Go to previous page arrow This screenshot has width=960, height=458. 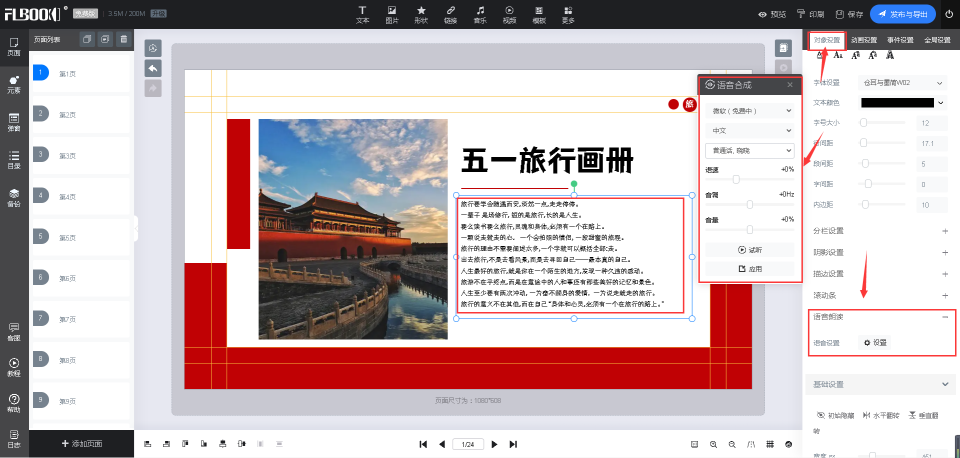point(441,444)
